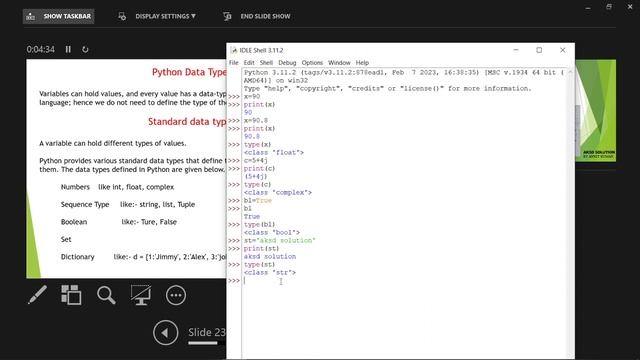Open more slide show options ellipsis

coord(176,295)
